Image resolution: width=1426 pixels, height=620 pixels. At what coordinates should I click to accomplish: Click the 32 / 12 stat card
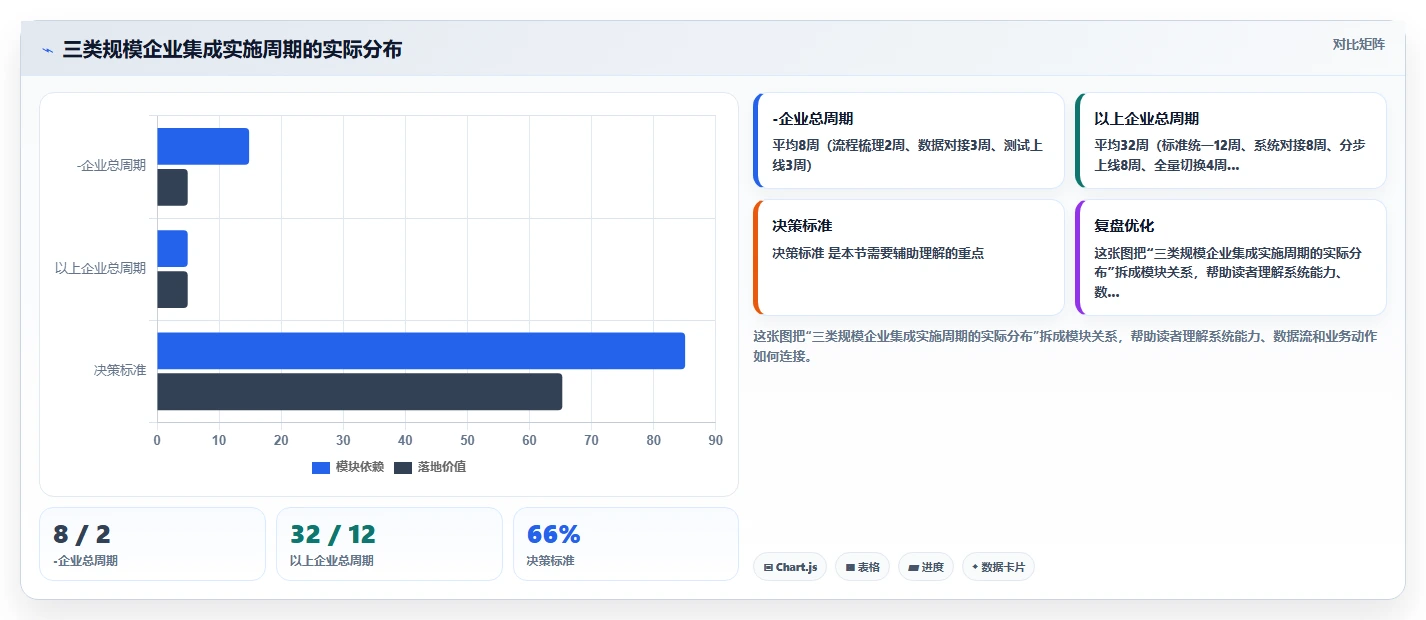coord(389,544)
